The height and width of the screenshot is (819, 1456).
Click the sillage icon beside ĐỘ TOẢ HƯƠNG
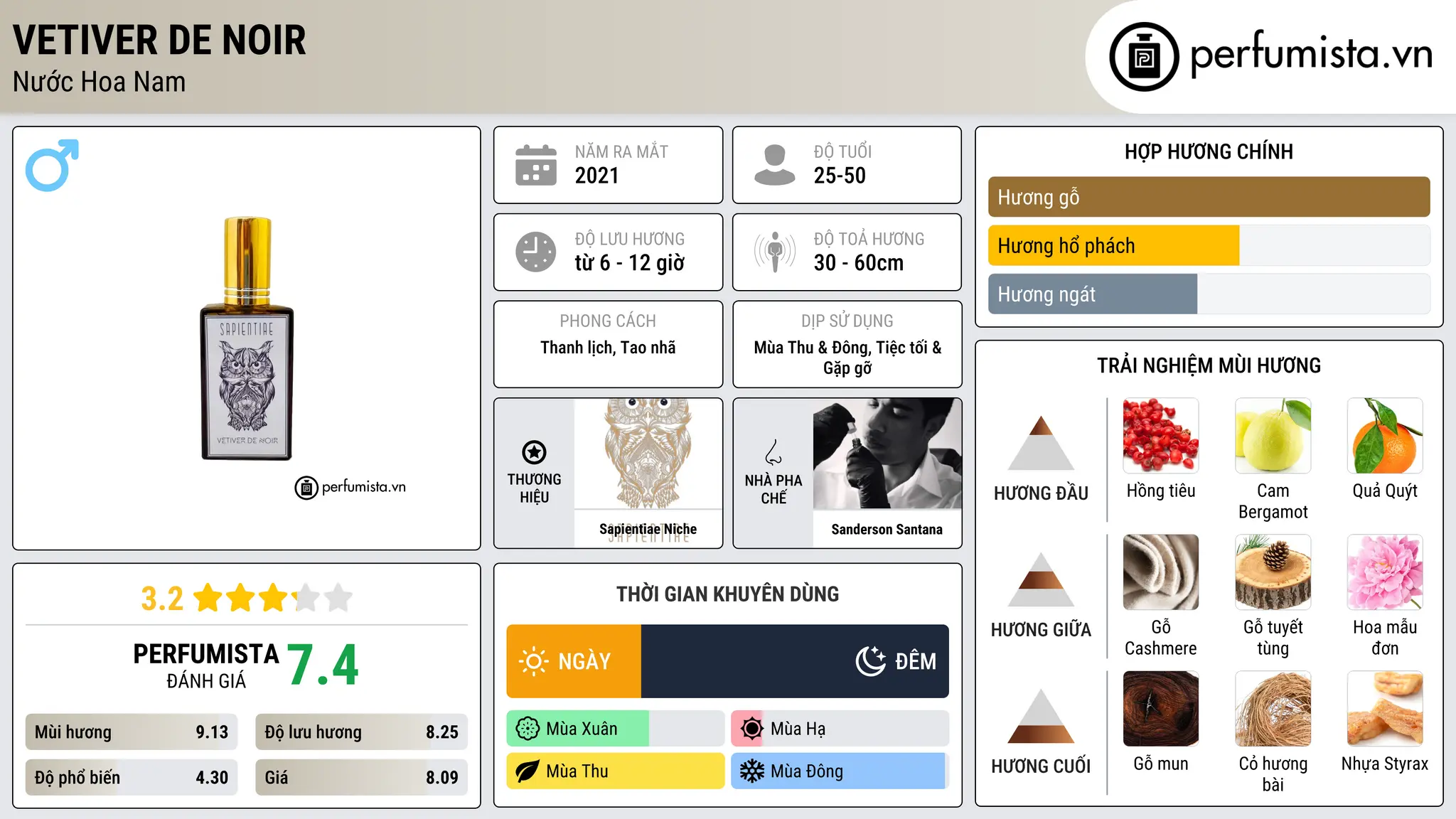coord(775,252)
